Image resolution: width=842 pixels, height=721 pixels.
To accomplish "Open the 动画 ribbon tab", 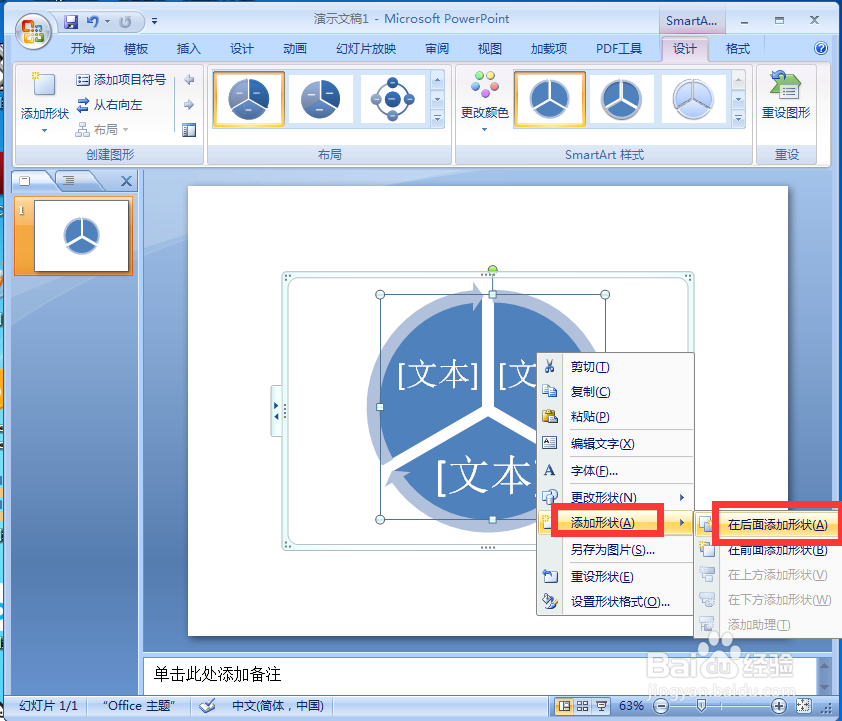I will click(x=295, y=49).
